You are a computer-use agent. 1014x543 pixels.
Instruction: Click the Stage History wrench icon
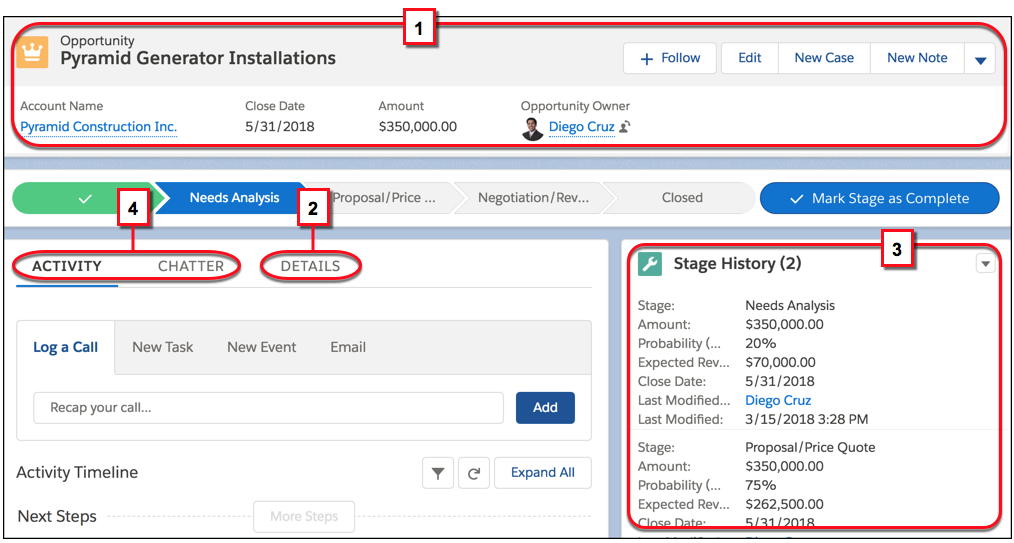tap(650, 264)
